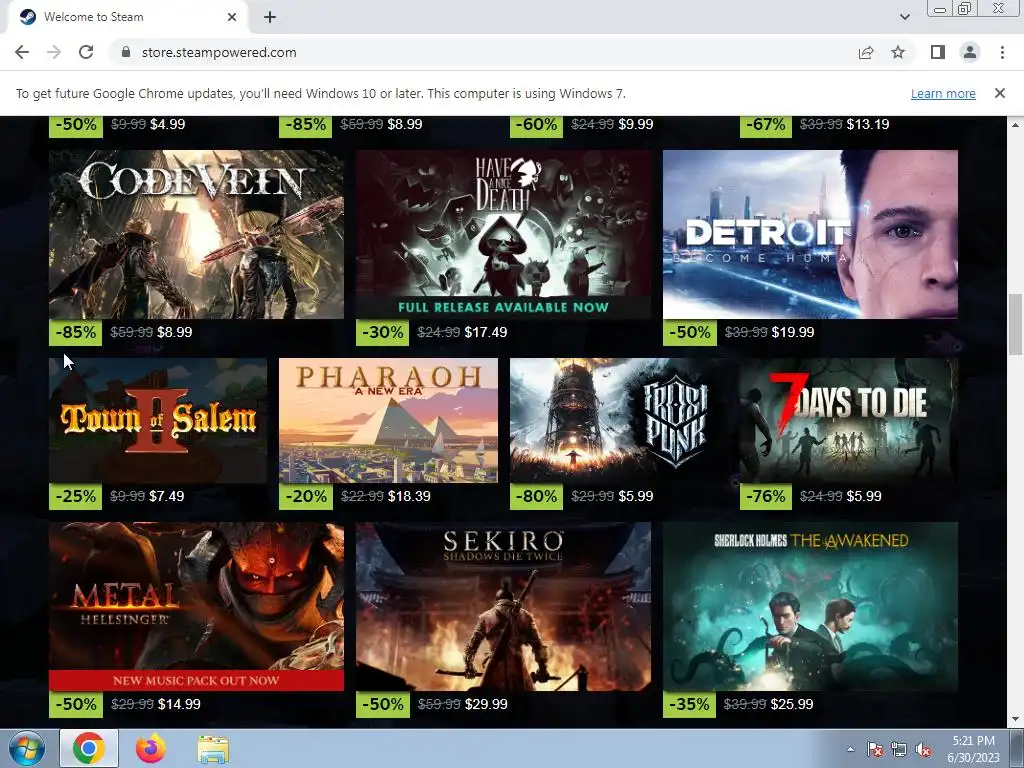This screenshot has width=1024, height=768.
Task: Open Pharaoh A New Era capsule
Action: [388, 420]
